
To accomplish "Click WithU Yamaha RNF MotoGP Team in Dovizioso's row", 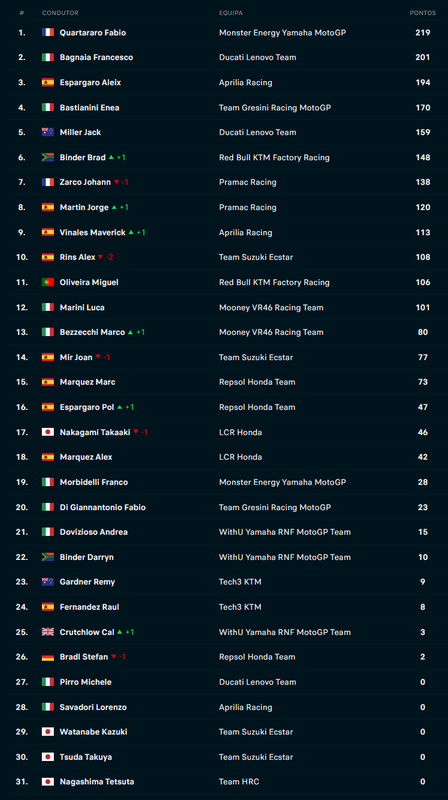I will point(285,532).
